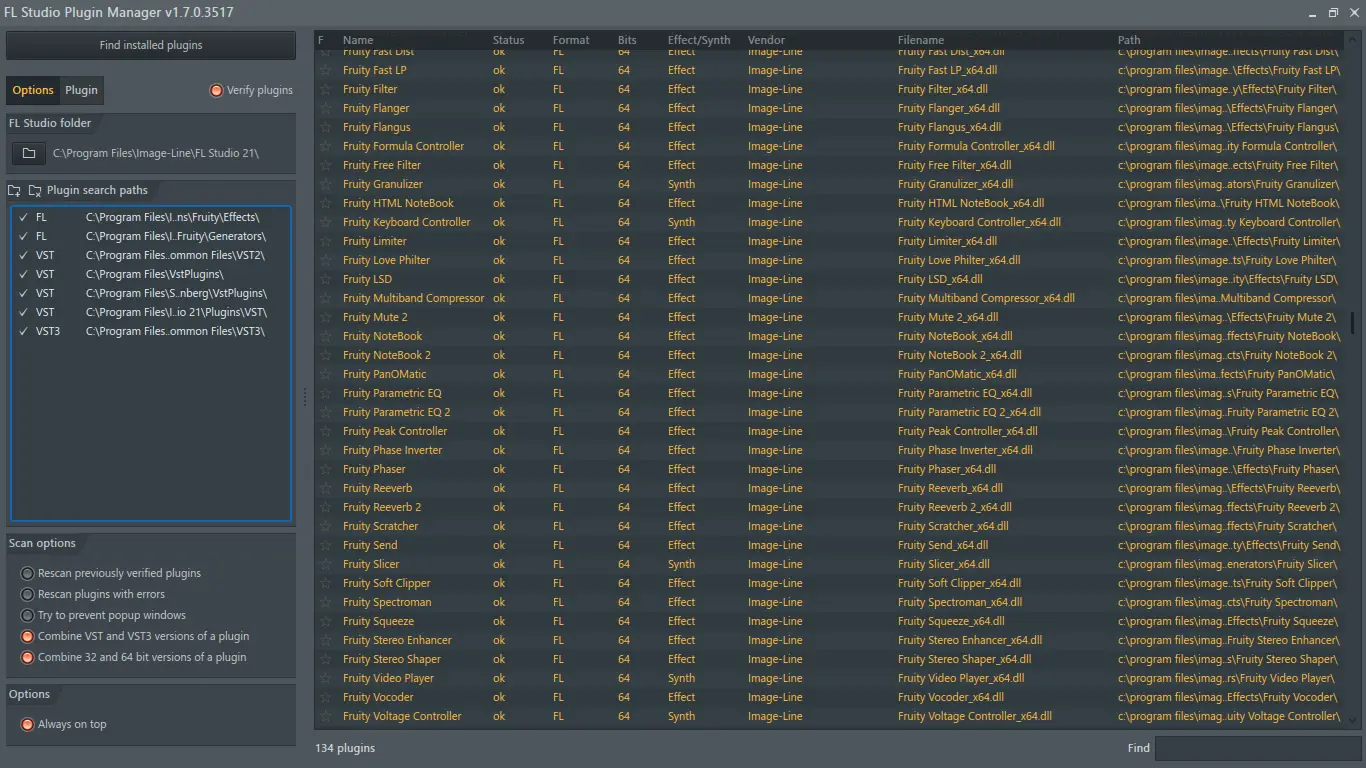Click the star beside Fruity LSD
Screen dimensions: 1366x768
325,279
